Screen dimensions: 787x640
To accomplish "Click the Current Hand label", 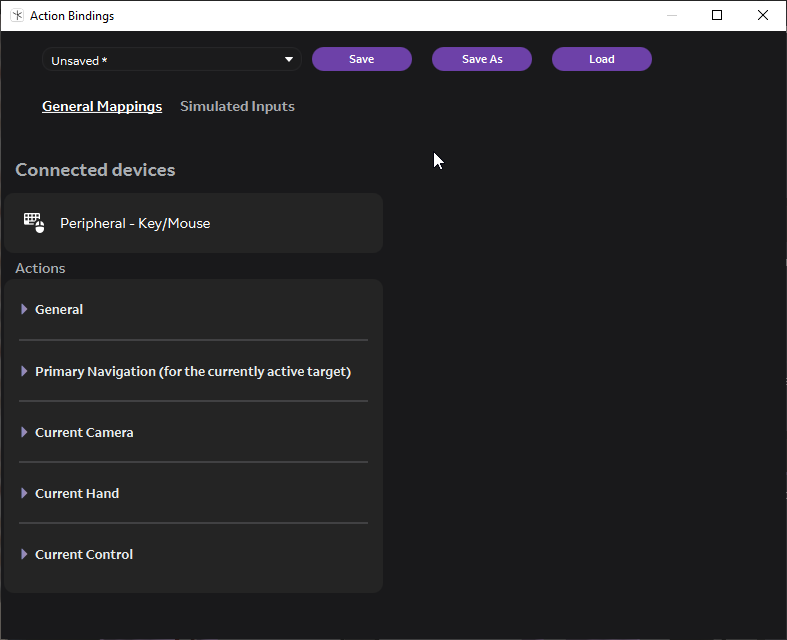I will point(77,494).
